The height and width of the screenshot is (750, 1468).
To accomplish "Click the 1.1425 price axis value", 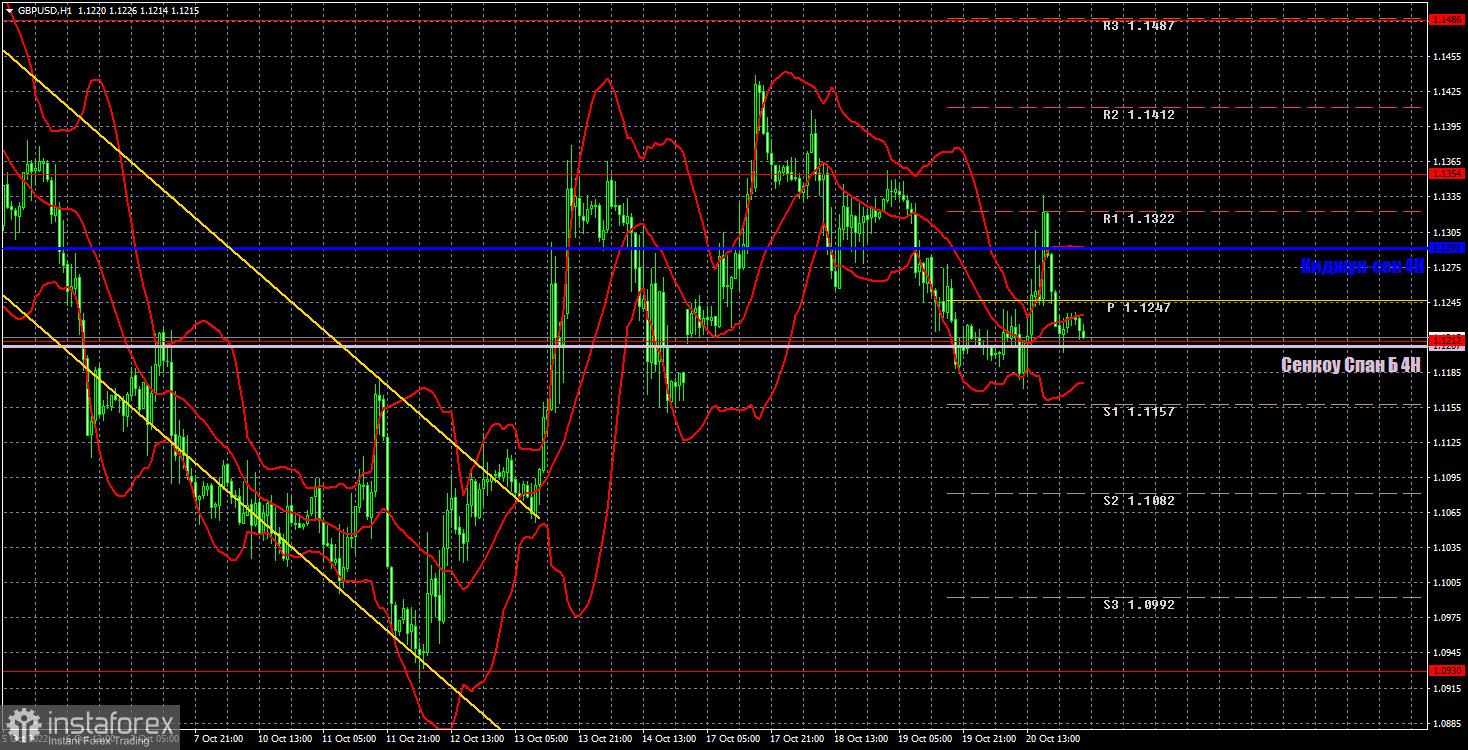I will pos(1447,92).
